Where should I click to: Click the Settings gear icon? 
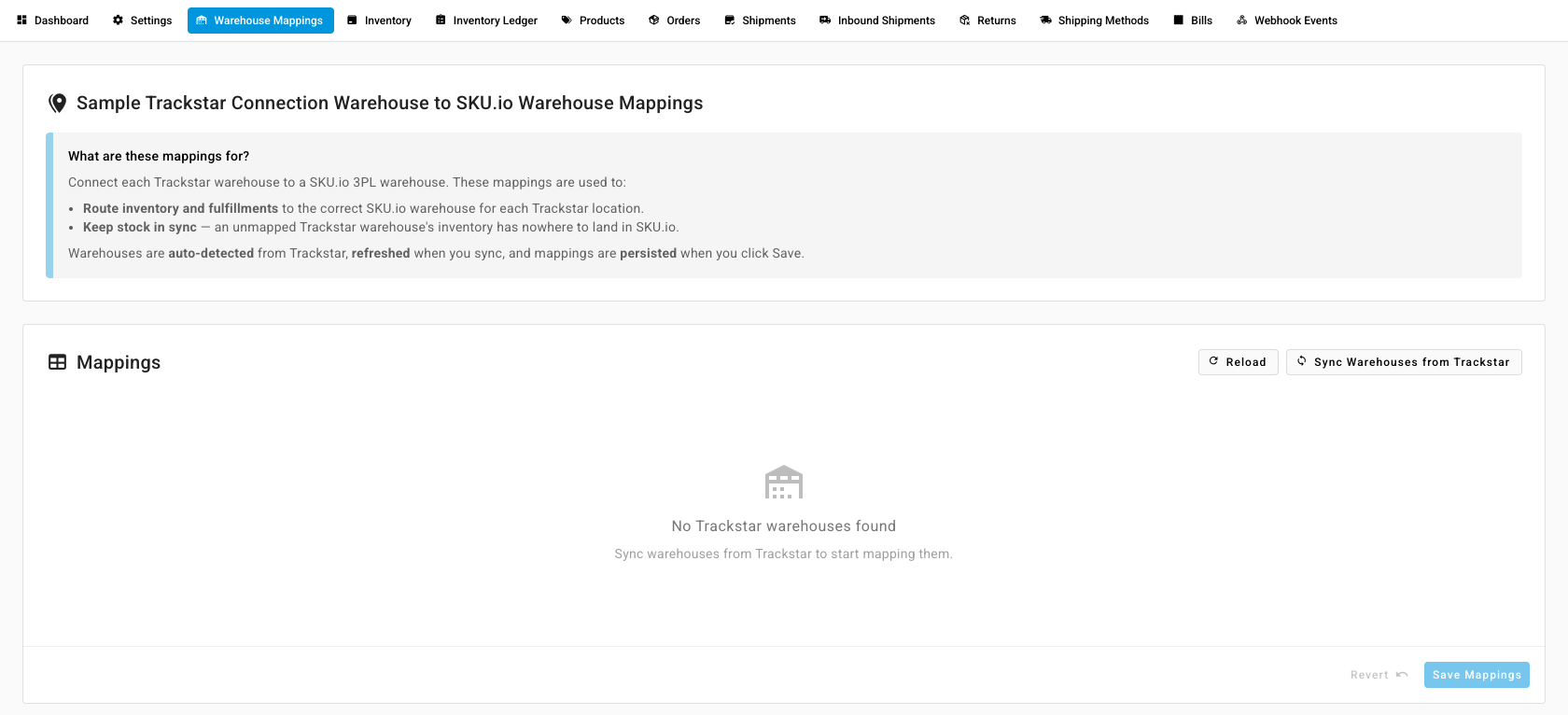point(119,20)
